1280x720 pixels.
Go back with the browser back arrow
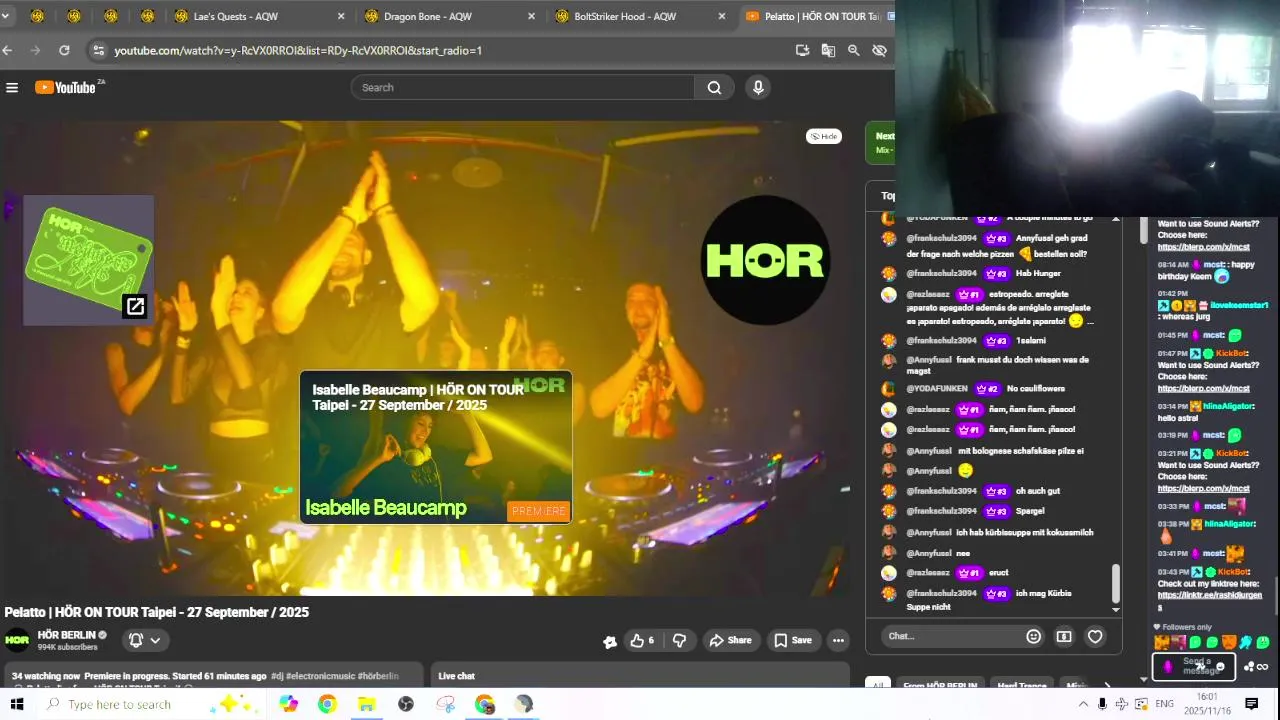7,50
